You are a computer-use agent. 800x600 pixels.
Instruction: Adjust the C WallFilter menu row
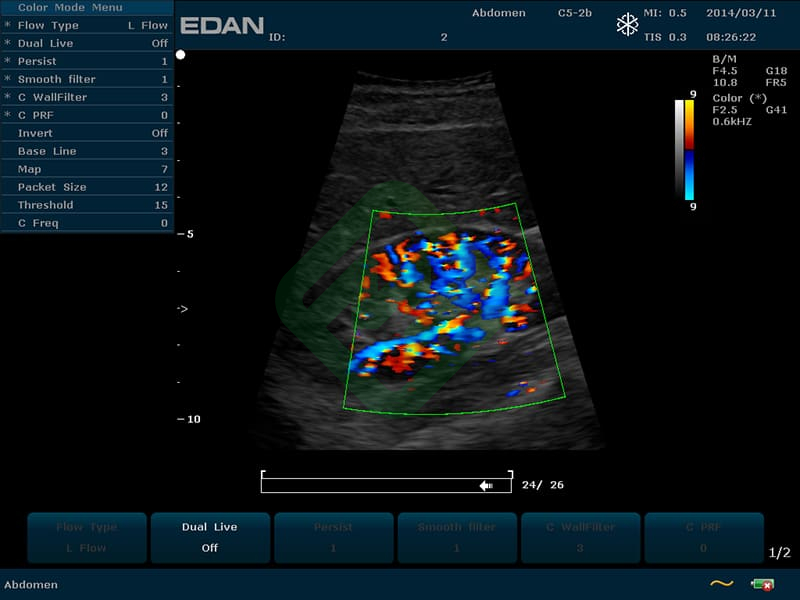(87, 97)
